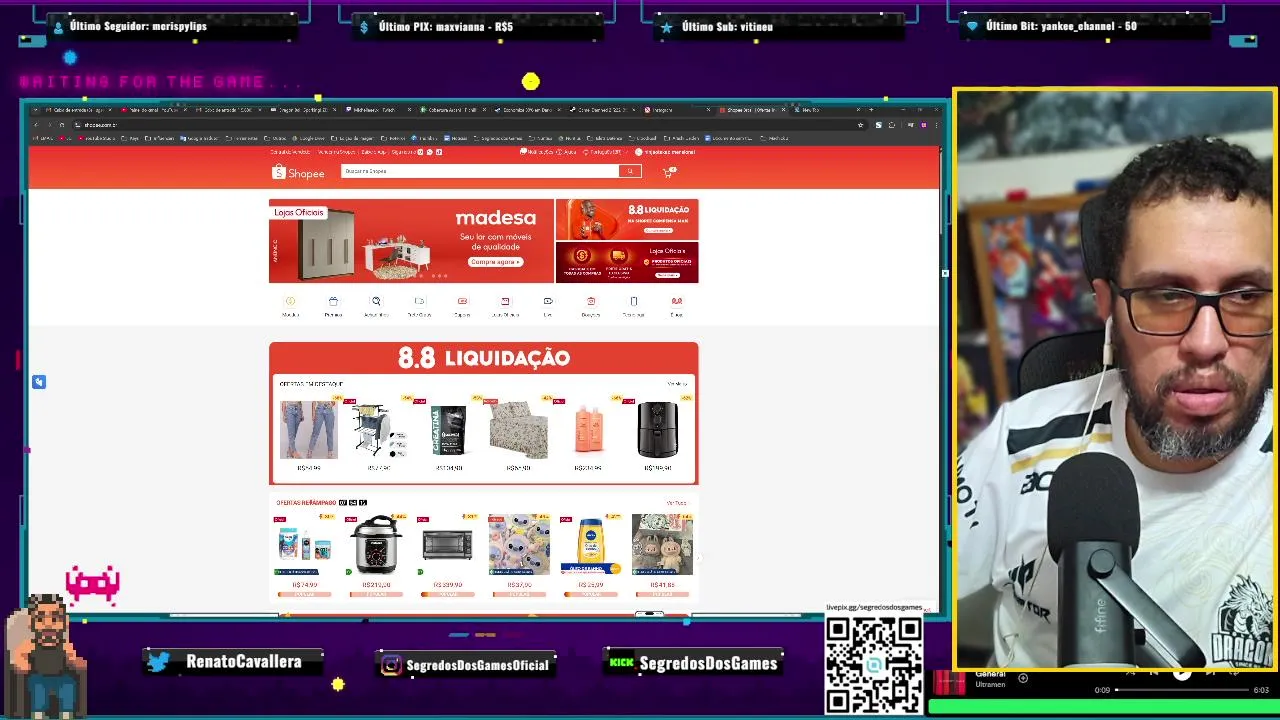Click the music player play button

coord(1182,673)
